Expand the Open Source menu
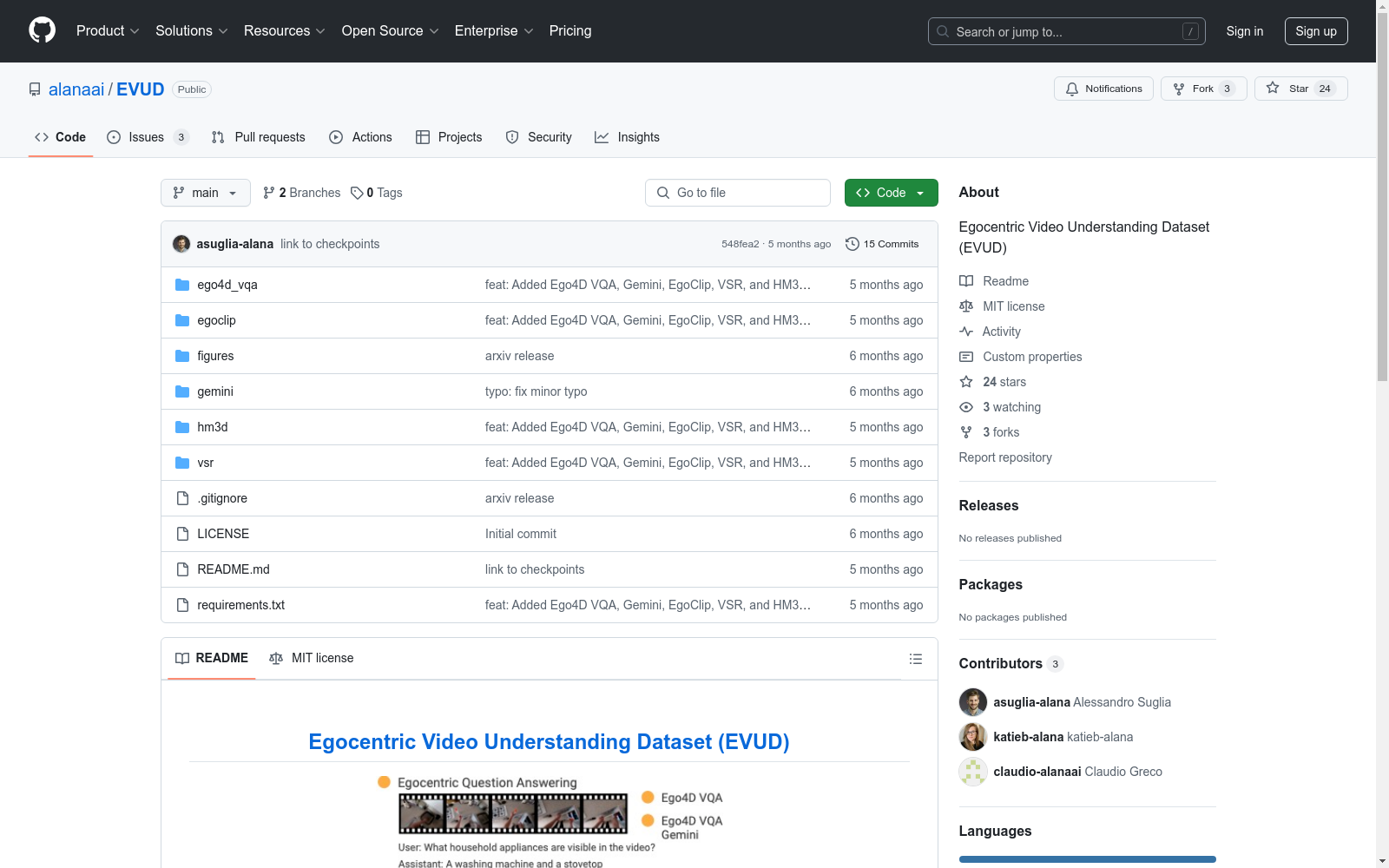The height and width of the screenshot is (868, 1389). 391,30
